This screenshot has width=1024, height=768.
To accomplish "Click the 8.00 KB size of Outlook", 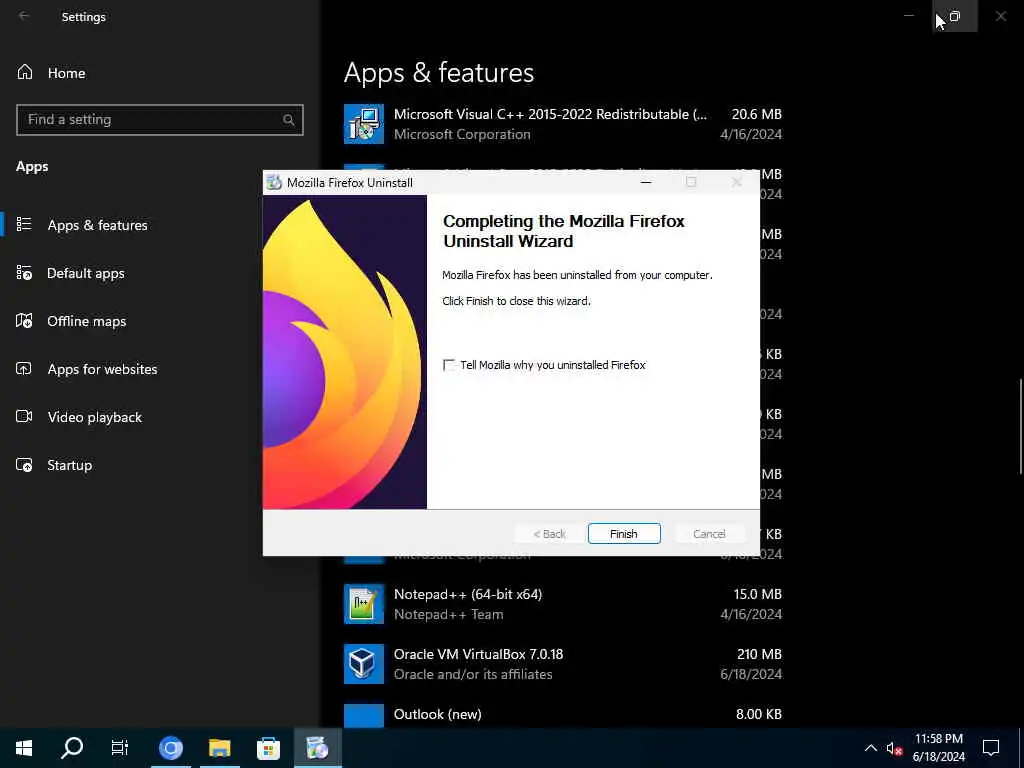I will [758, 714].
